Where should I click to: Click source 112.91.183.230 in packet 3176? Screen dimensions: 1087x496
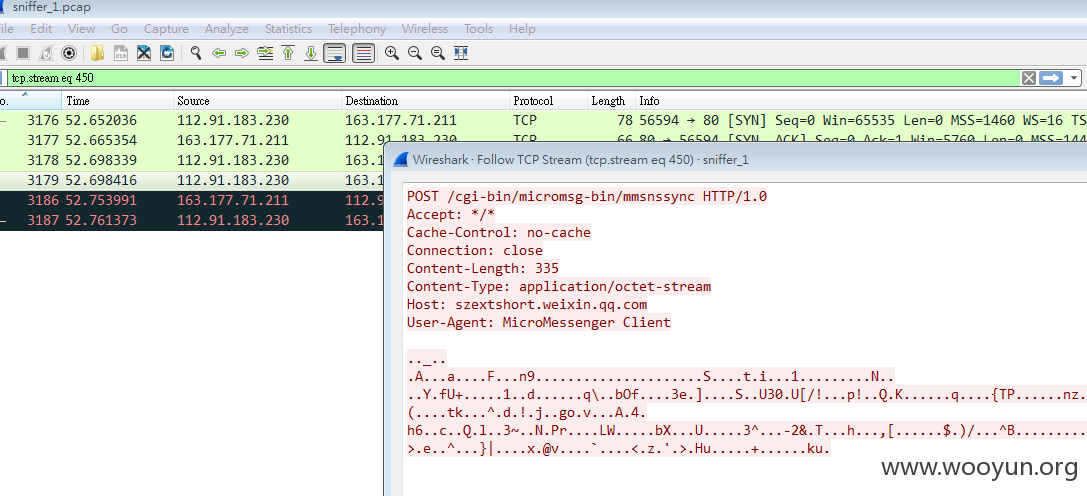pos(233,121)
